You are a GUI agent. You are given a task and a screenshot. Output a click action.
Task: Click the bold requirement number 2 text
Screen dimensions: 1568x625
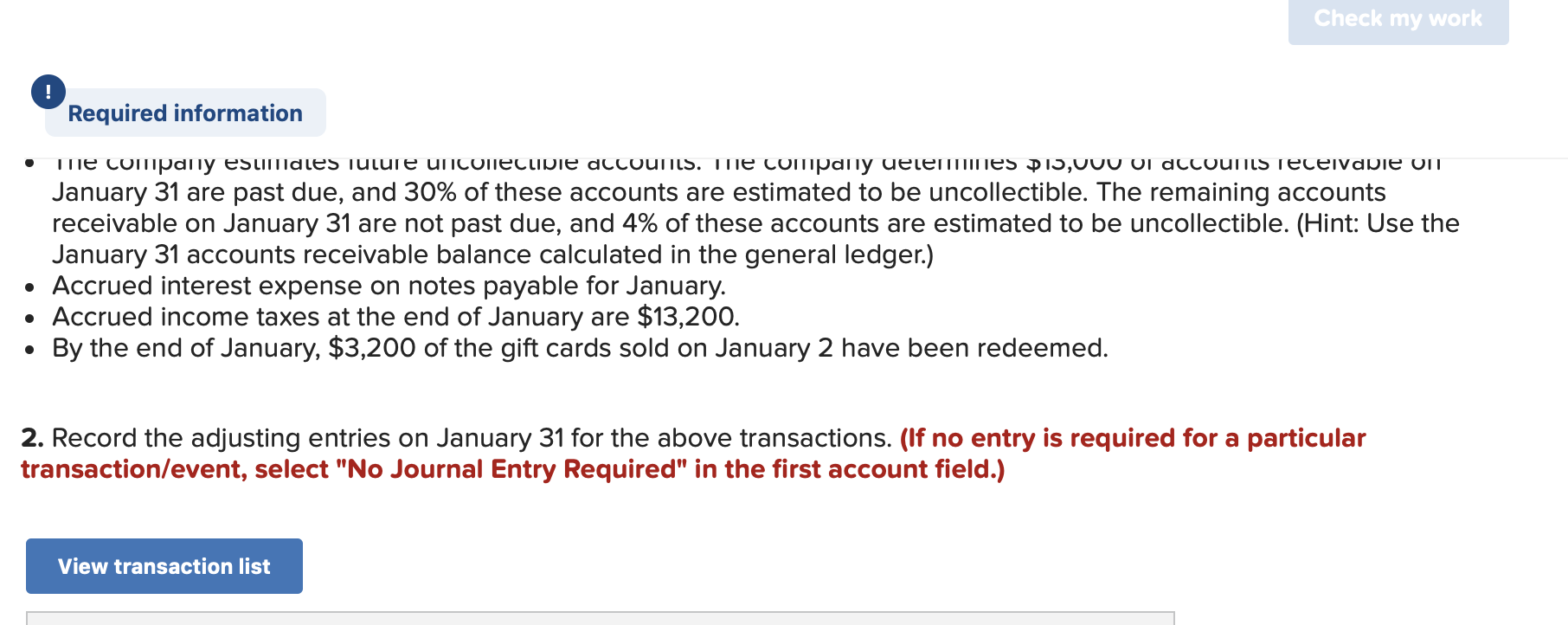[x=32, y=438]
